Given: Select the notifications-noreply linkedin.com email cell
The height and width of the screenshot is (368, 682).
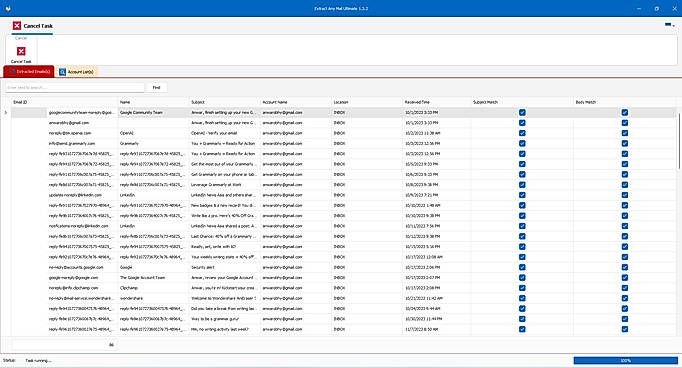Looking at the screenshot, I should [x=83, y=226].
